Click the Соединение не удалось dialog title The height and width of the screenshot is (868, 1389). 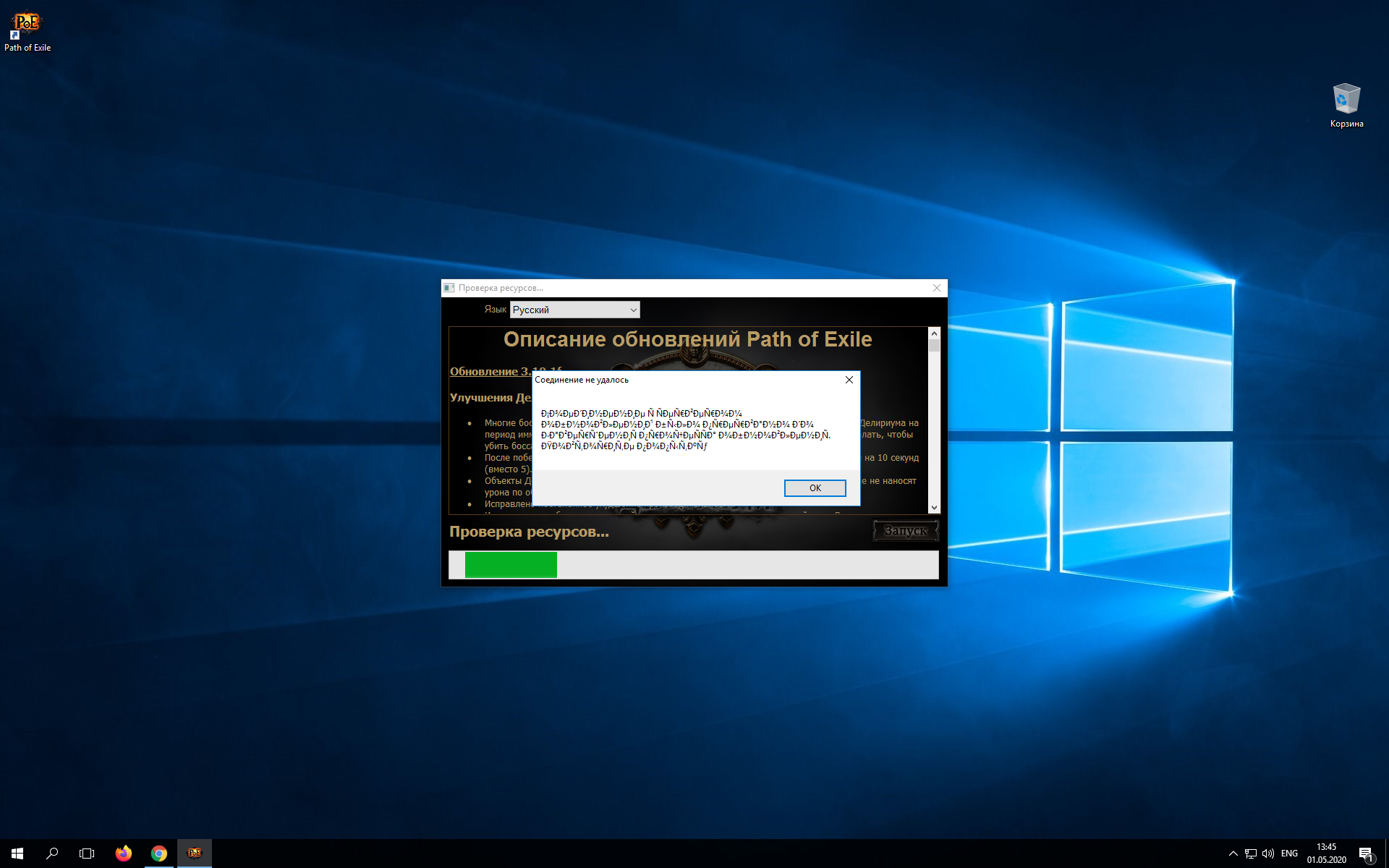[x=582, y=380]
